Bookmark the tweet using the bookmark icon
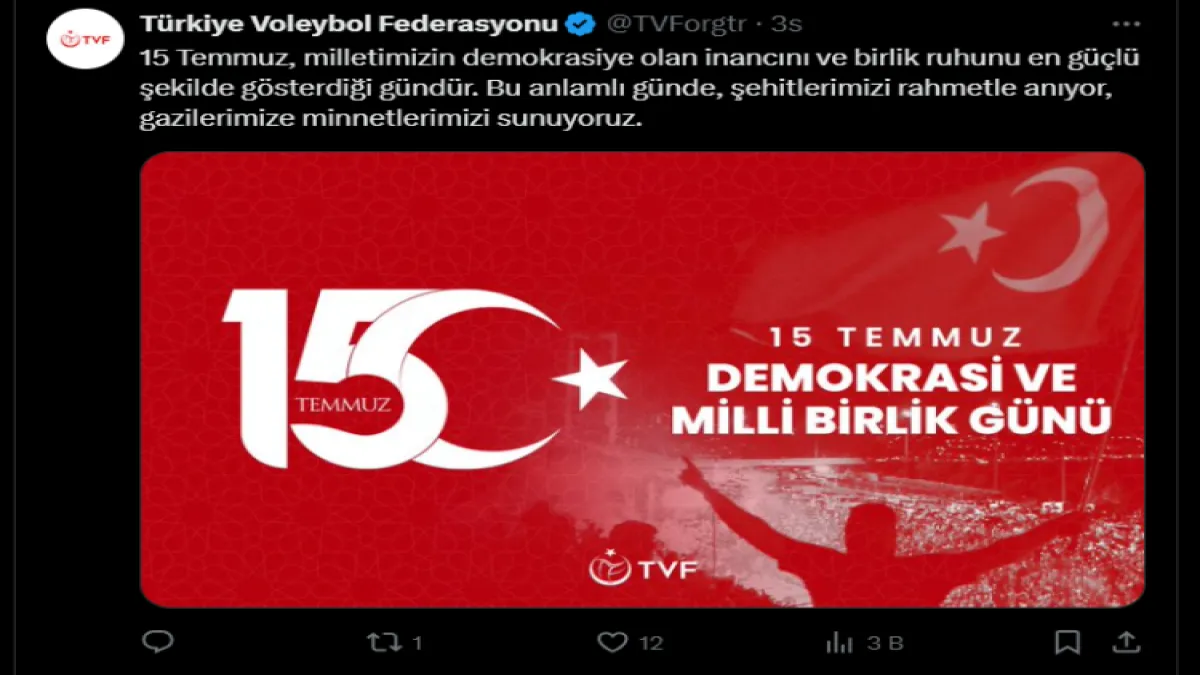The width and height of the screenshot is (1200, 675). point(1068,642)
